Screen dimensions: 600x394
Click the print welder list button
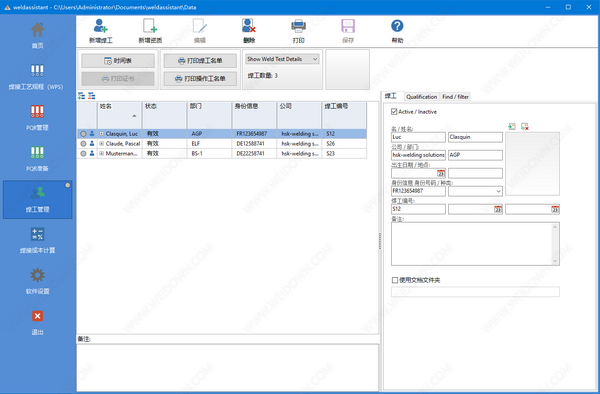click(x=200, y=61)
